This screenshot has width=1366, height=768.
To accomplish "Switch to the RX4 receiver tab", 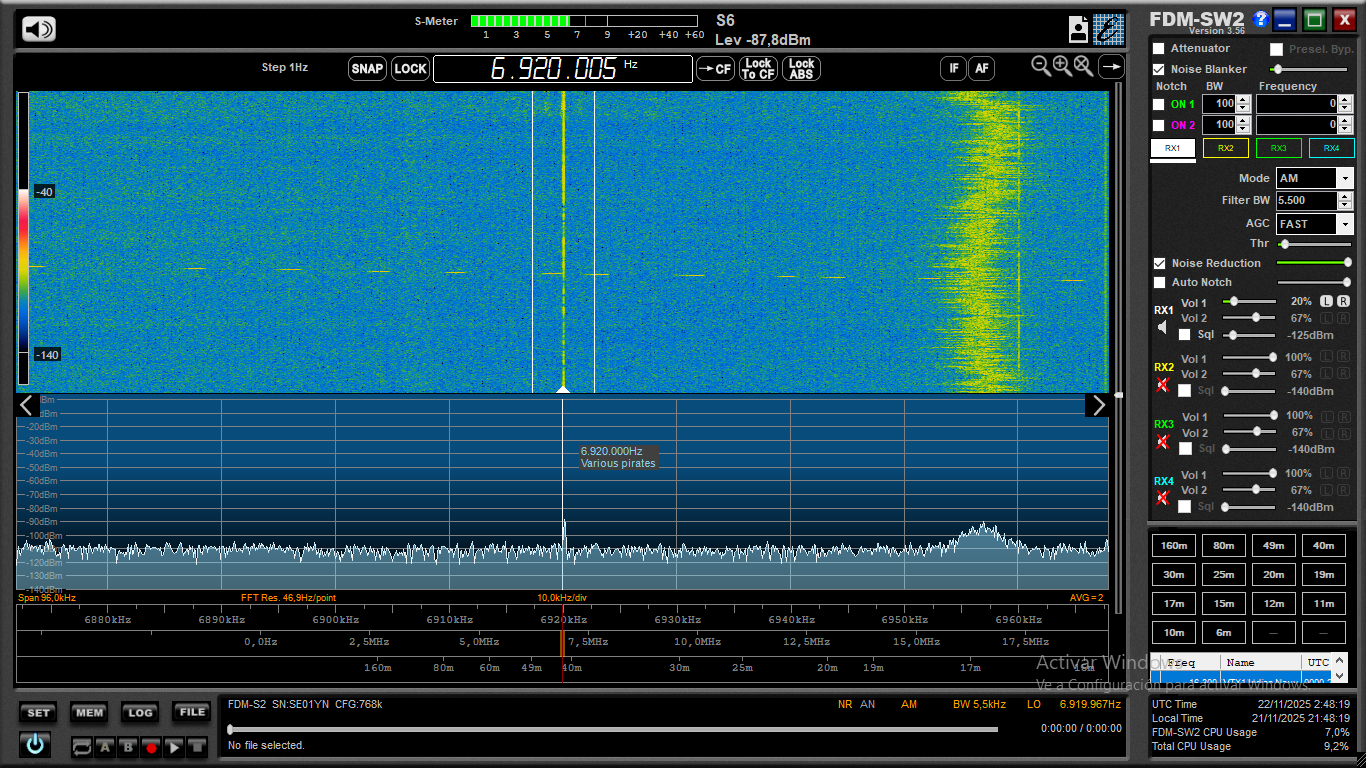I will 1332,148.
